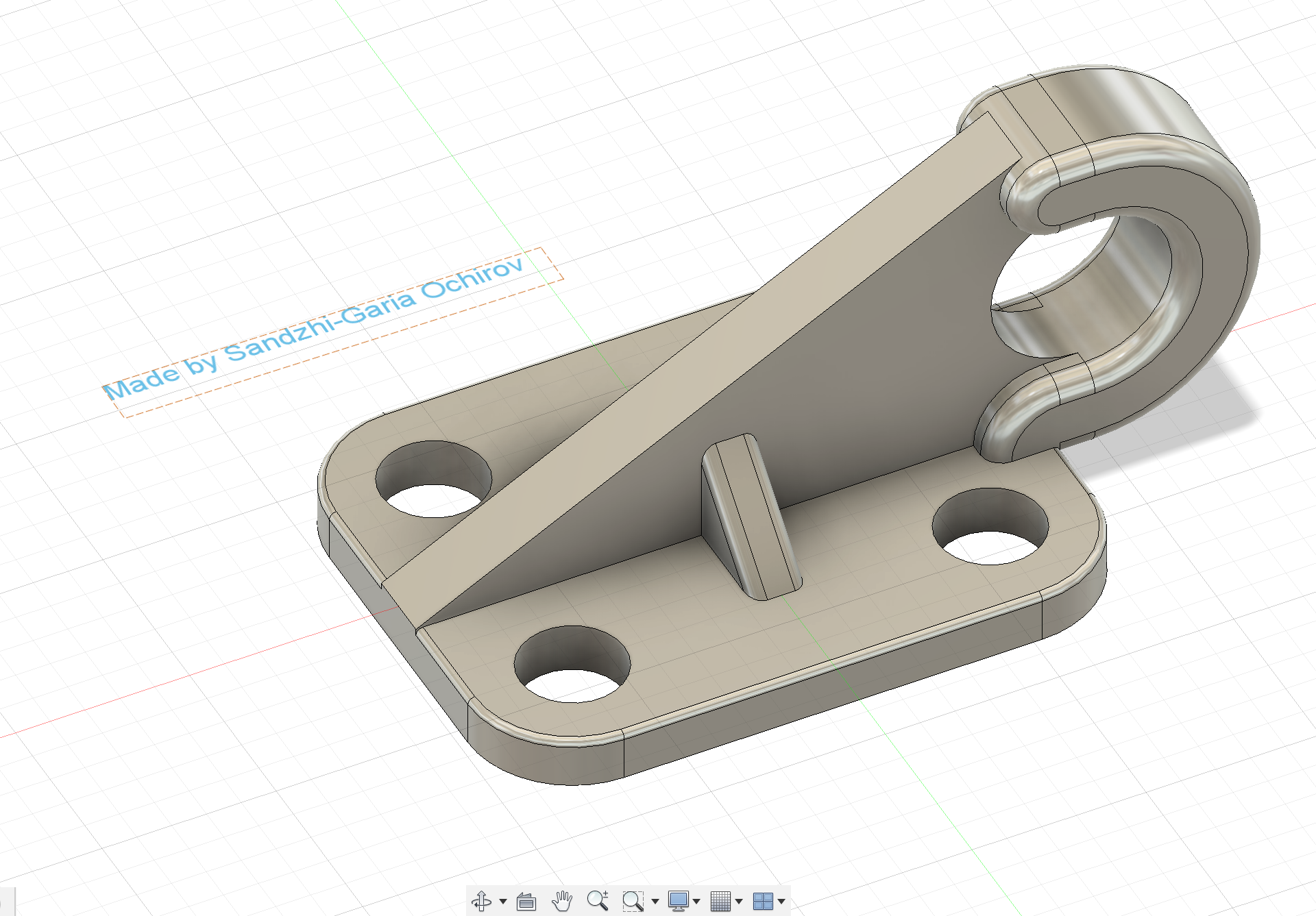Click the Grid and Snaps icon
Viewport: 1316px width, 916px height.
click(720, 901)
